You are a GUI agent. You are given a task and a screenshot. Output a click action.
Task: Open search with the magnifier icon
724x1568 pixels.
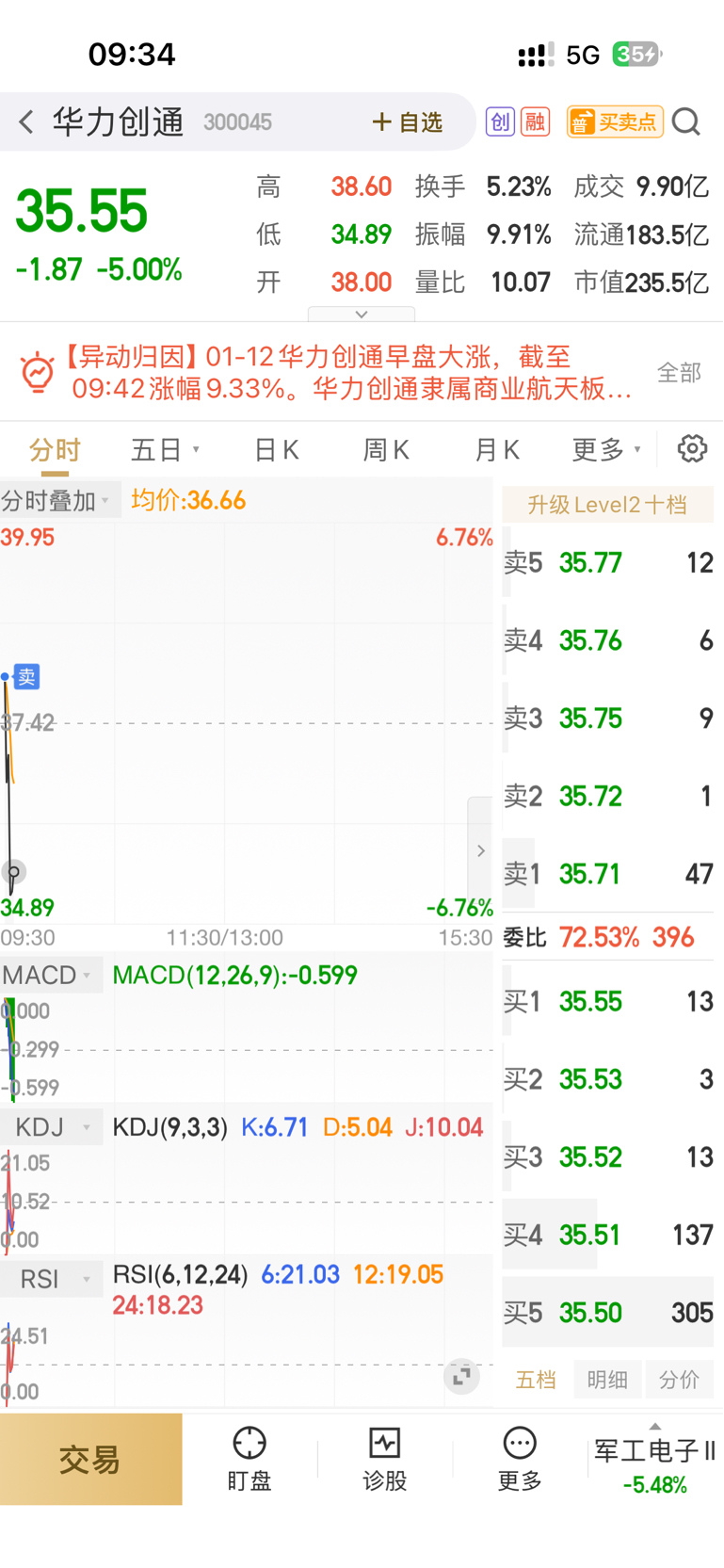[x=687, y=121]
